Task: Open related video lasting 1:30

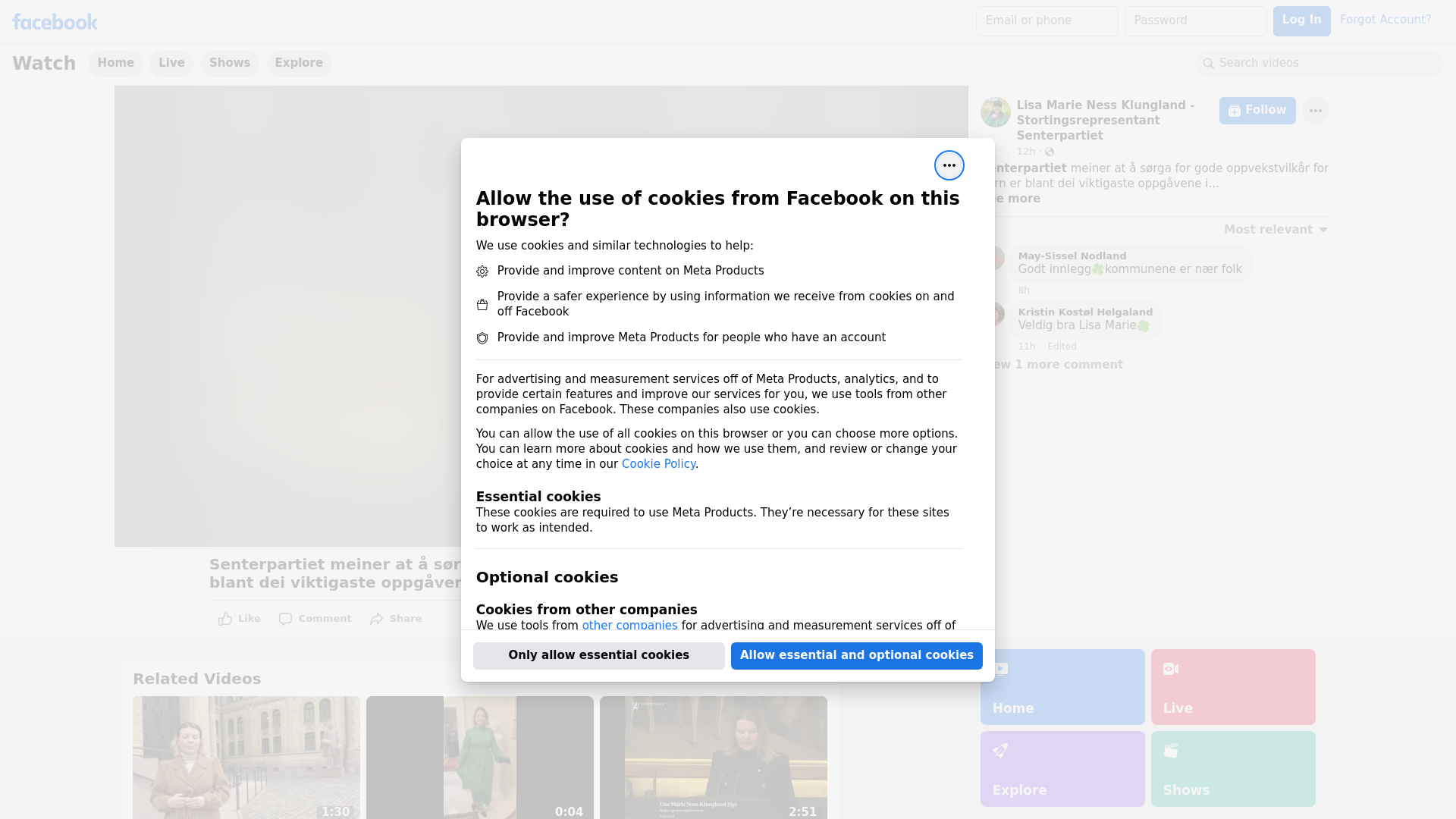Action: 246,758
